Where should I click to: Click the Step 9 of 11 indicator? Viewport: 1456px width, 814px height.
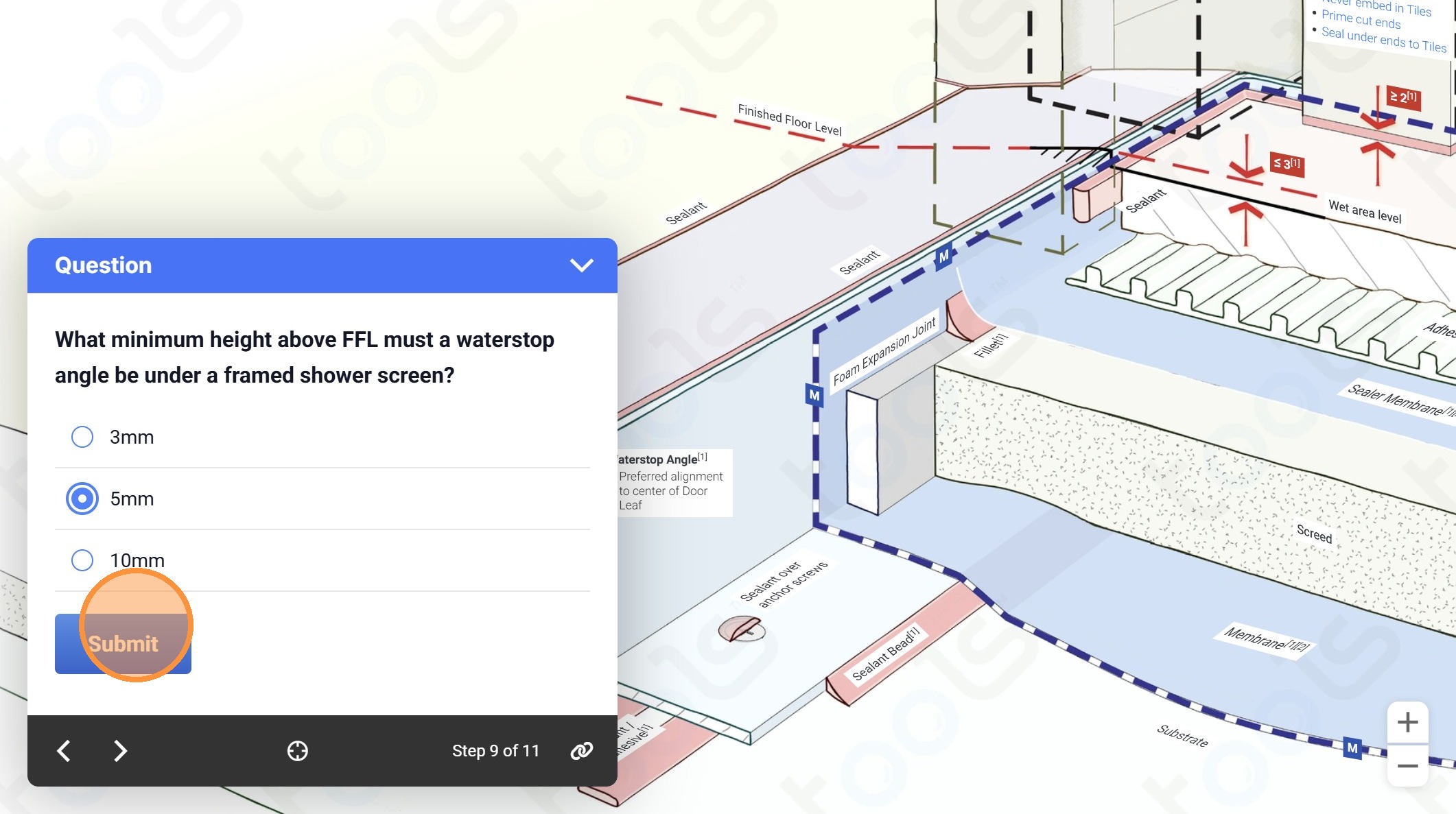click(x=495, y=751)
